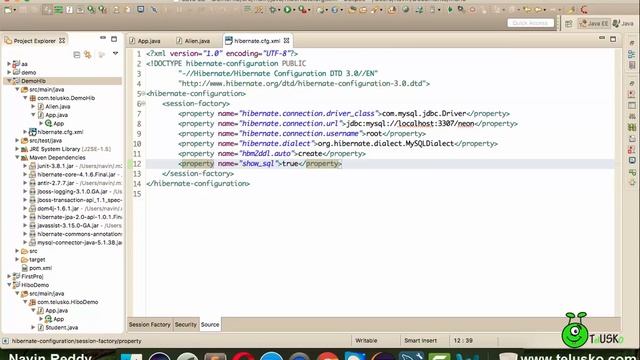Open the Task List icon in right trim
Image resolution: width=640 pixels, height=360 pixels.
coord(631,65)
